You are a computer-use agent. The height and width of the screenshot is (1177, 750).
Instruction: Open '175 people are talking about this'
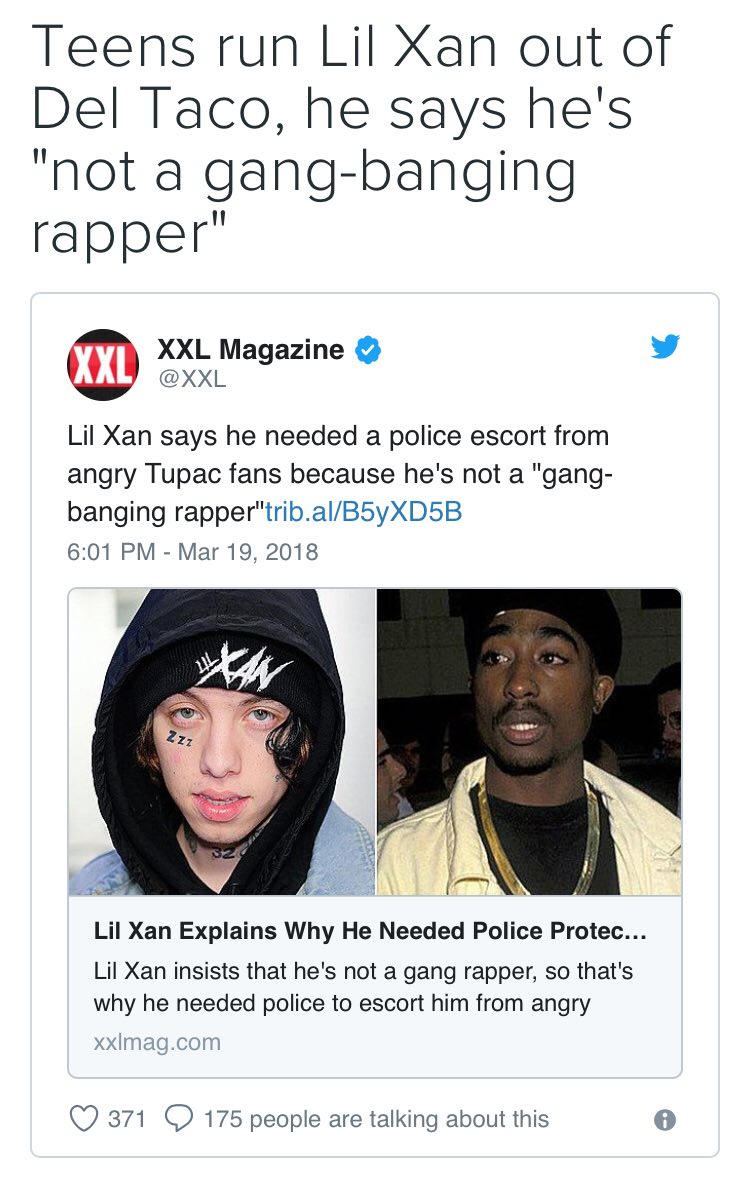click(x=376, y=1119)
